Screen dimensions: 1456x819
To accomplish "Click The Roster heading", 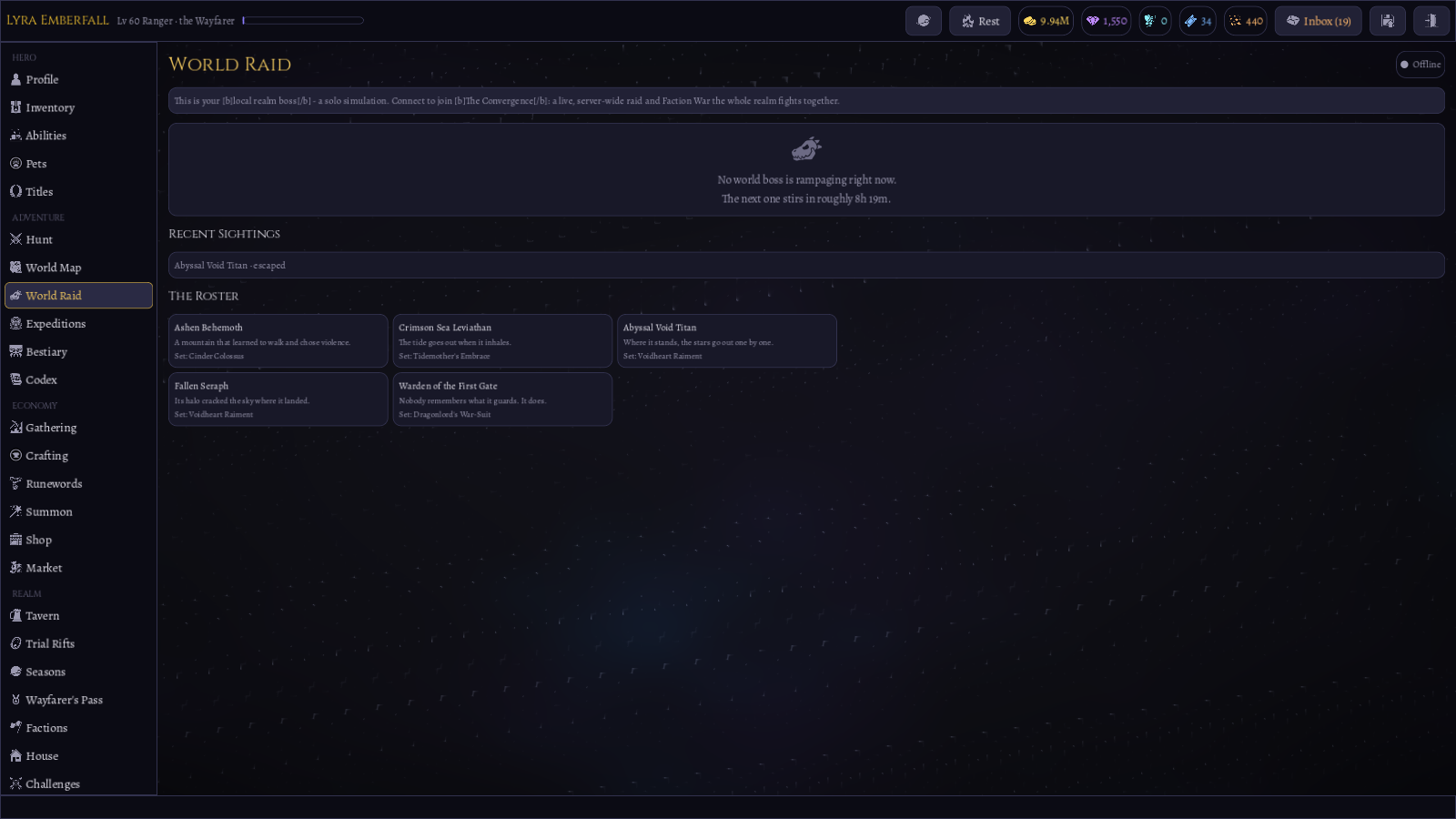I will [204, 296].
